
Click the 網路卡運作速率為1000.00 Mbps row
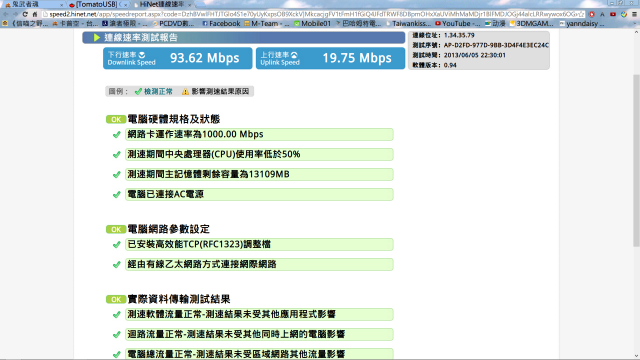click(259, 134)
